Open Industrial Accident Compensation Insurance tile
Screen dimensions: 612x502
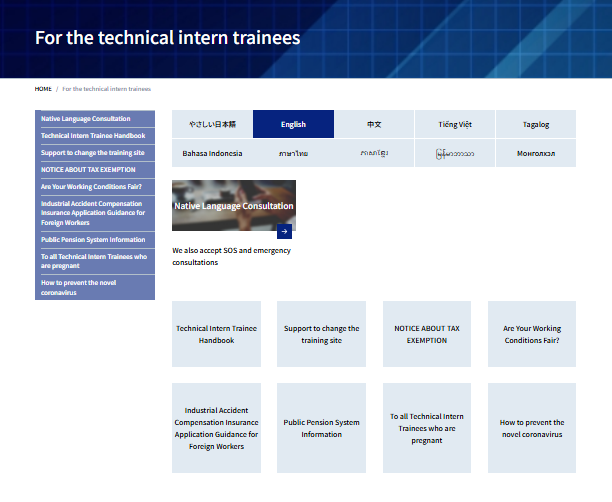pos(216,428)
